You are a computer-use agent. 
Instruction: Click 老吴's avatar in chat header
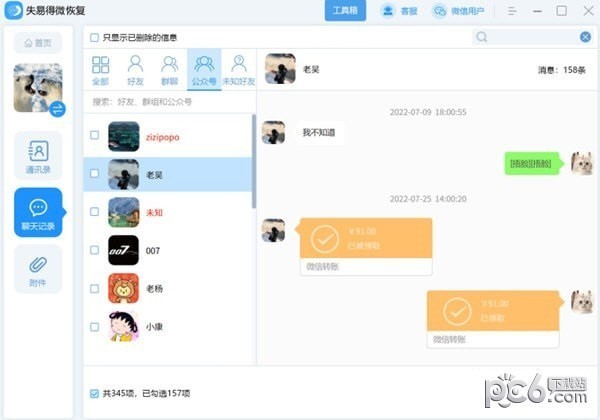point(280,69)
